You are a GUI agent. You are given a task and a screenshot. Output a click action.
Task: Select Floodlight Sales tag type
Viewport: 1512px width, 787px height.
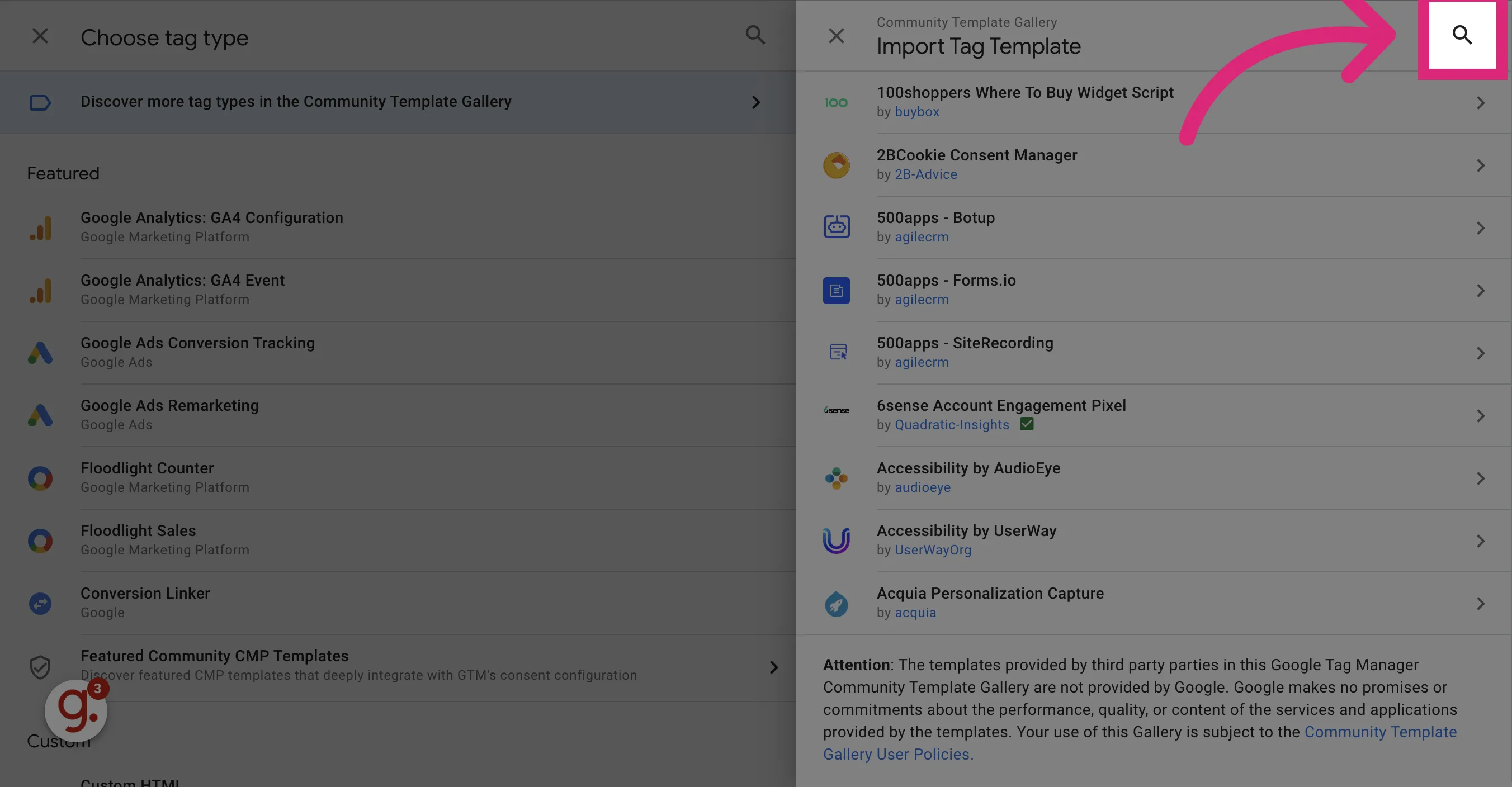437,541
